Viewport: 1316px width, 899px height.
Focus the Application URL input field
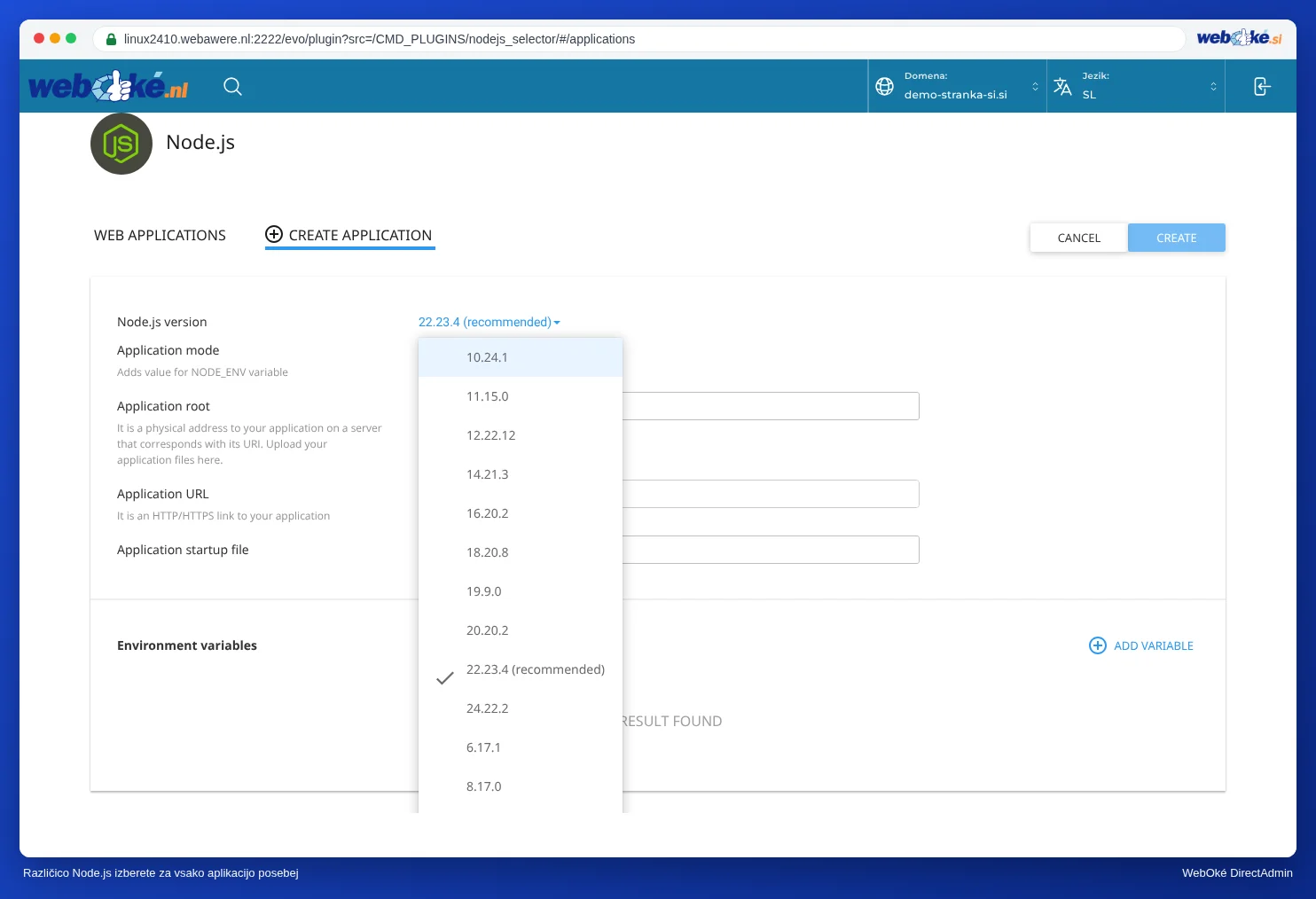[771, 494]
